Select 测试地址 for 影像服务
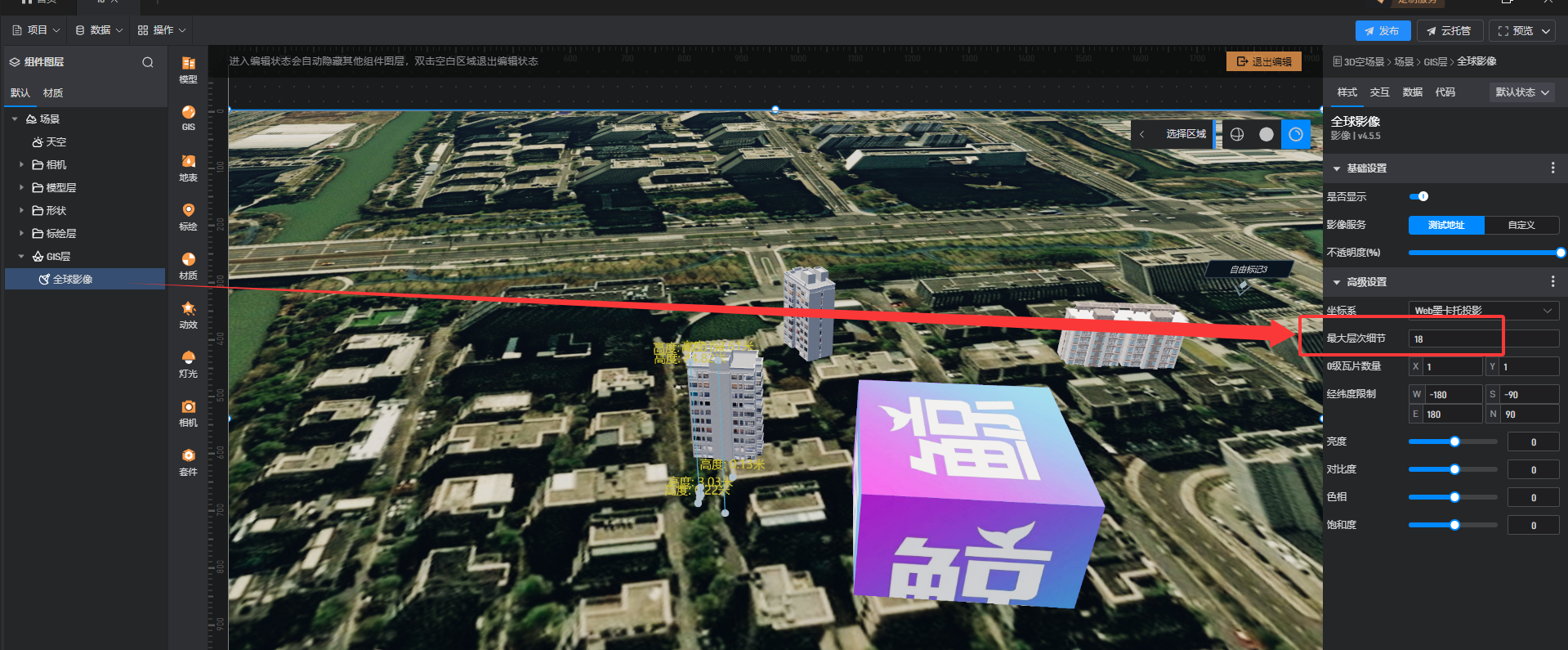The height and width of the screenshot is (650, 1568). 1446,225
